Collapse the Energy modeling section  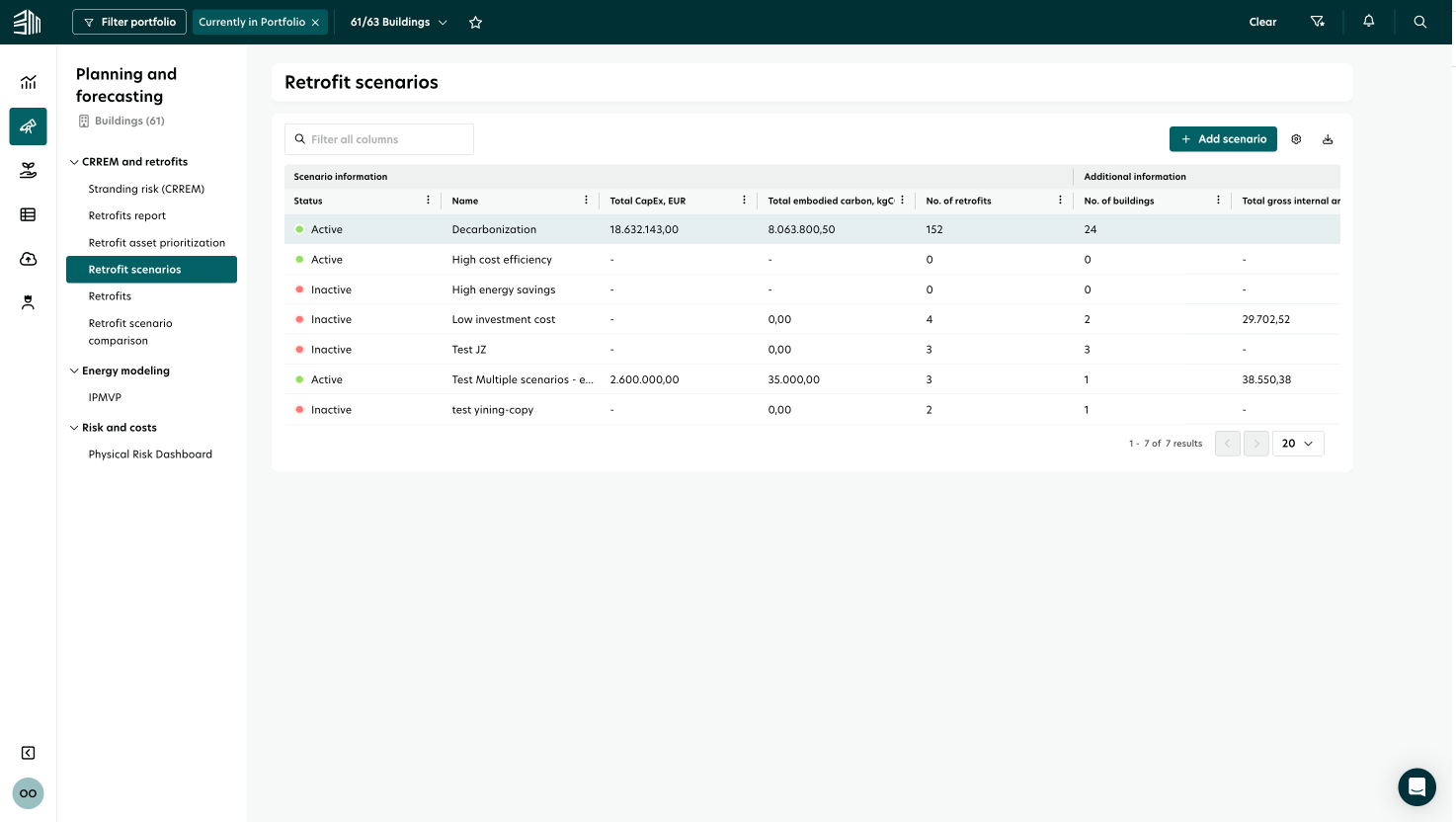click(74, 371)
